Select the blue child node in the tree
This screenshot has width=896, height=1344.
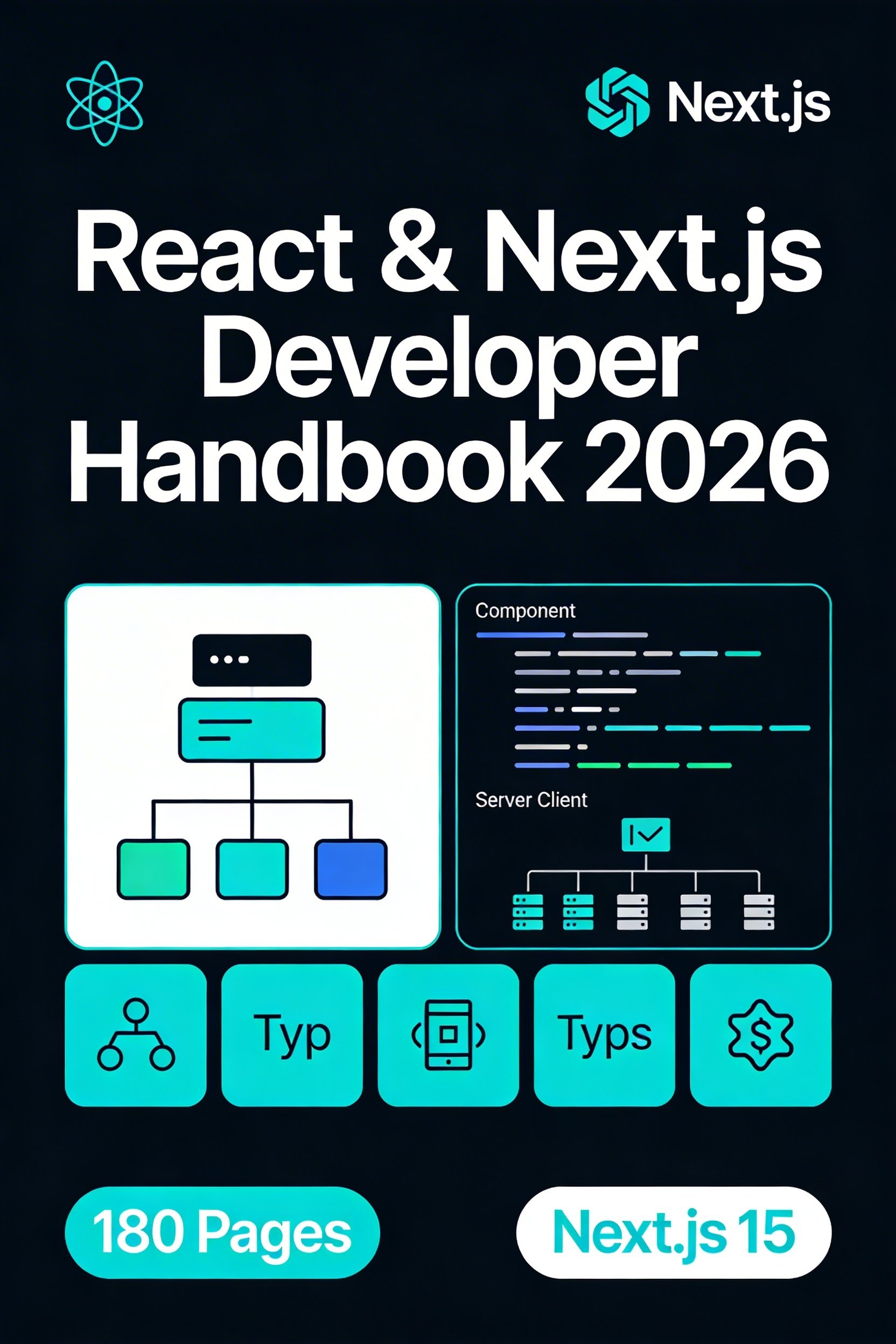click(351, 869)
